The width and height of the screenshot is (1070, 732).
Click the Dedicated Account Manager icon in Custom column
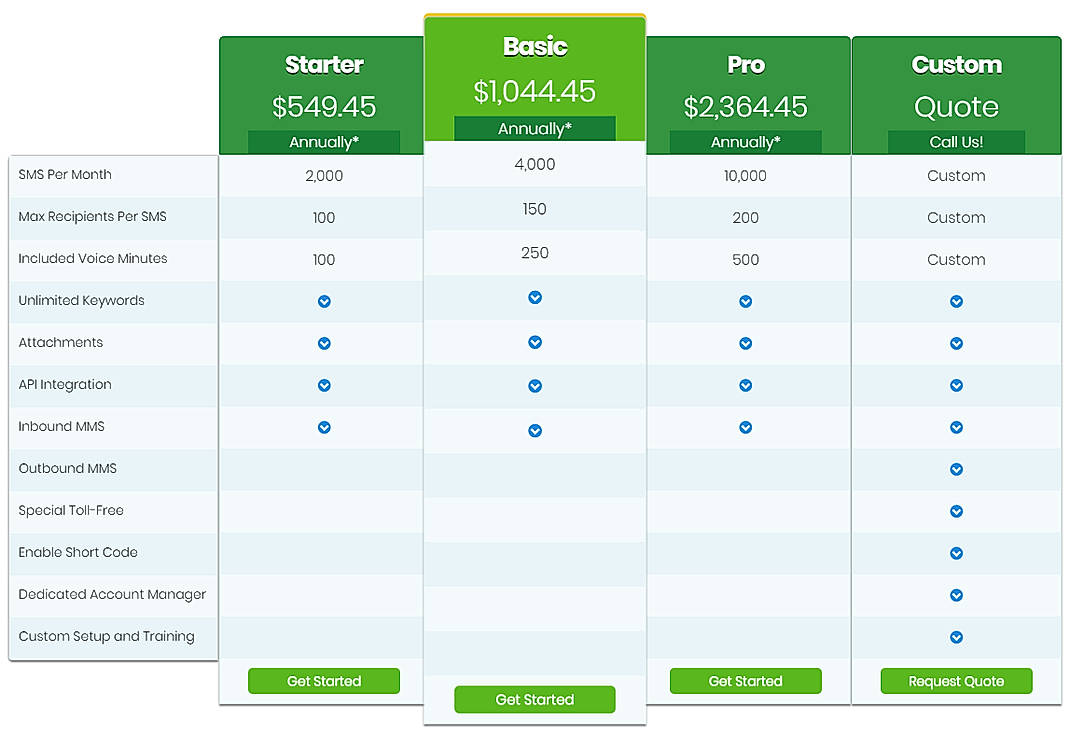pyautogui.click(x=957, y=595)
